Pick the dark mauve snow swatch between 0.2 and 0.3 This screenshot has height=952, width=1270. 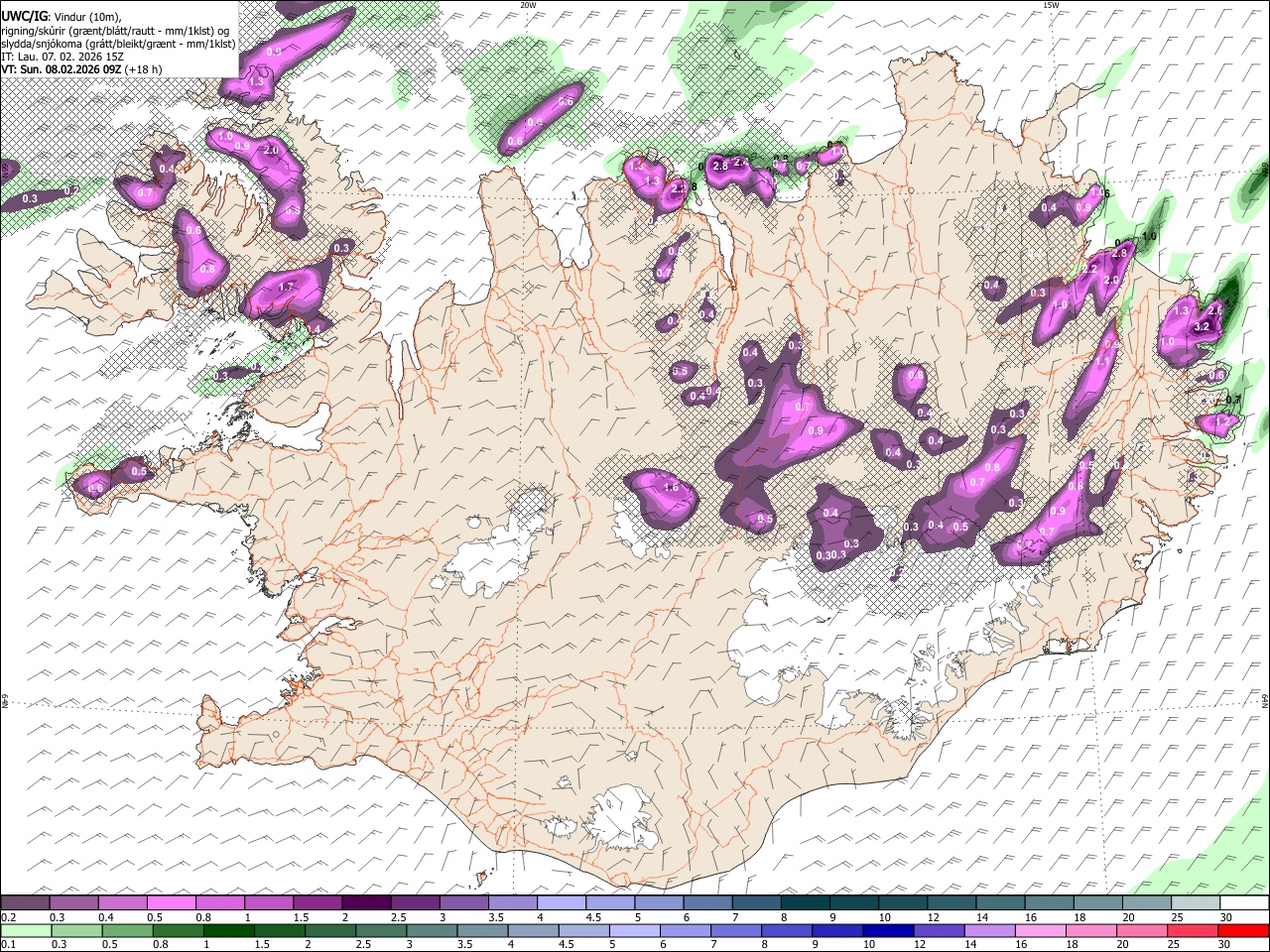point(25,902)
